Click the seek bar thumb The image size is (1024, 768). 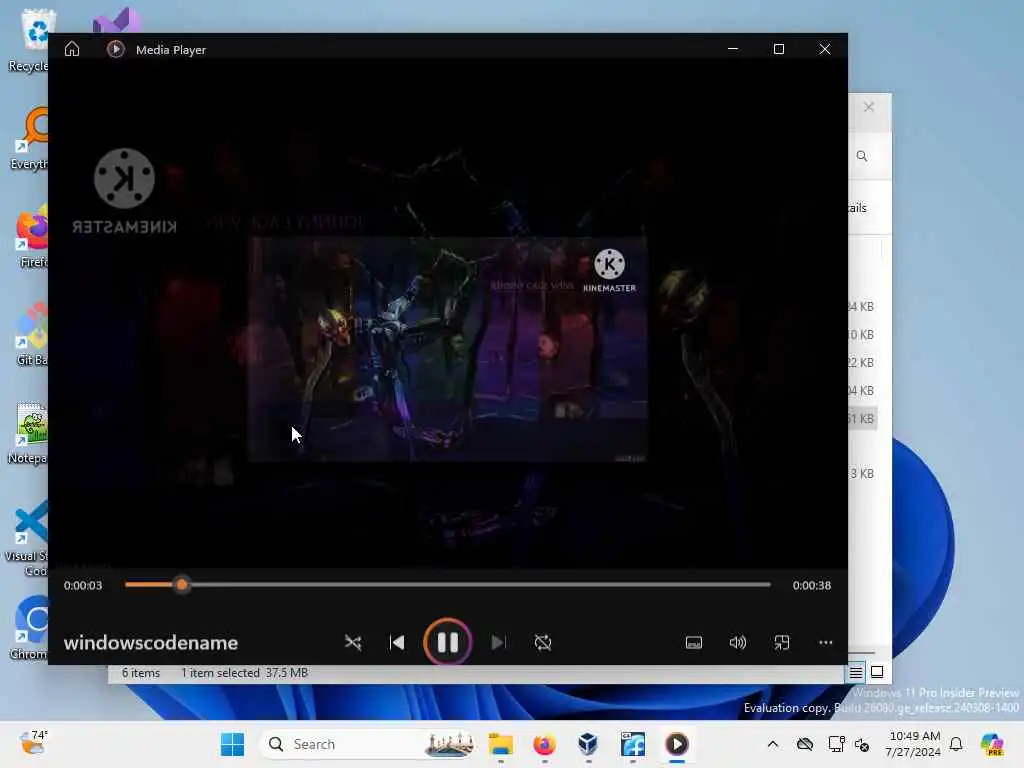point(182,585)
